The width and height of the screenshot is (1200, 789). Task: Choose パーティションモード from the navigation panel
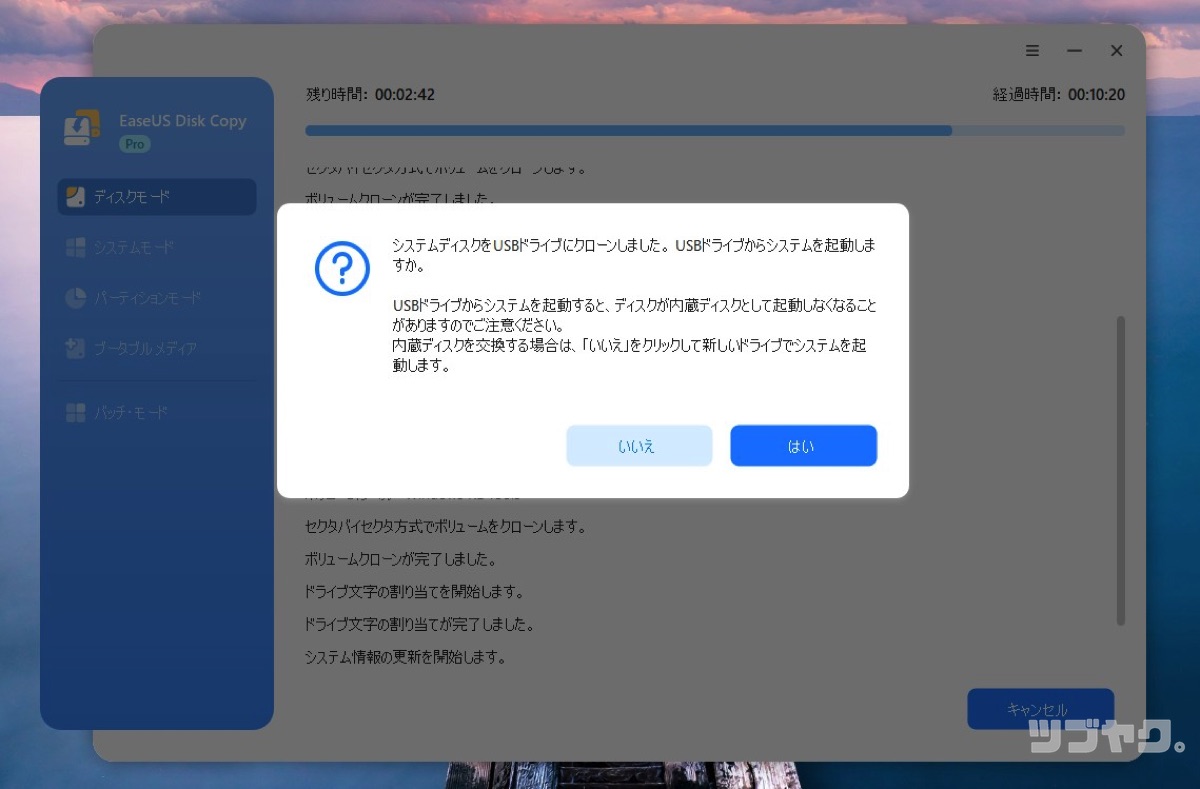click(148, 298)
